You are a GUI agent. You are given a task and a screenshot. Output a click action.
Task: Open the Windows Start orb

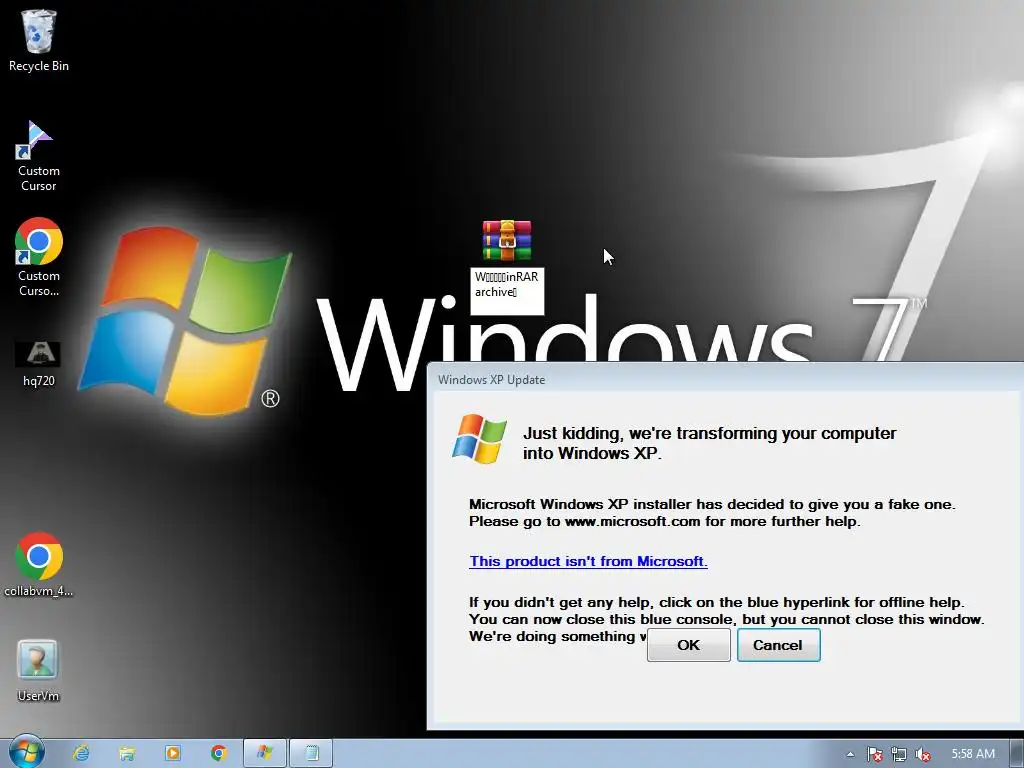click(x=26, y=752)
